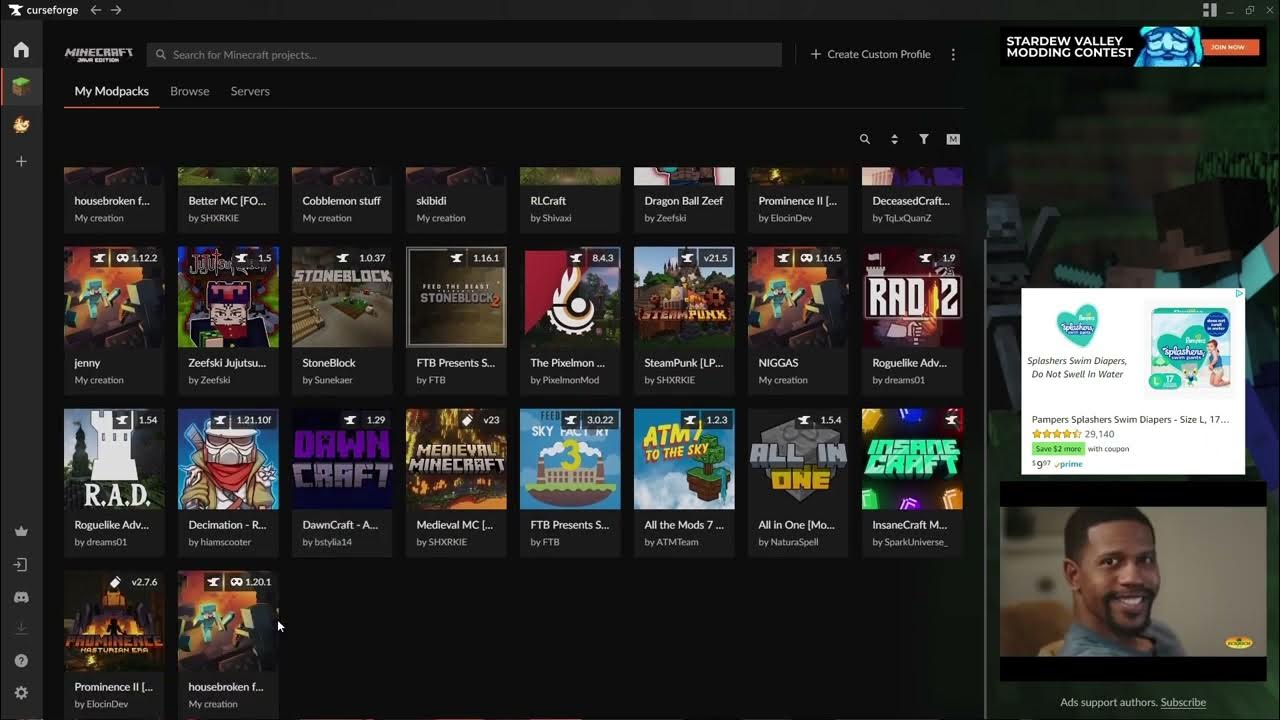The height and width of the screenshot is (720, 1280).
Task: Open the housebroken 1.20.1 modpack thumbnail
Action: click(228, 621)
